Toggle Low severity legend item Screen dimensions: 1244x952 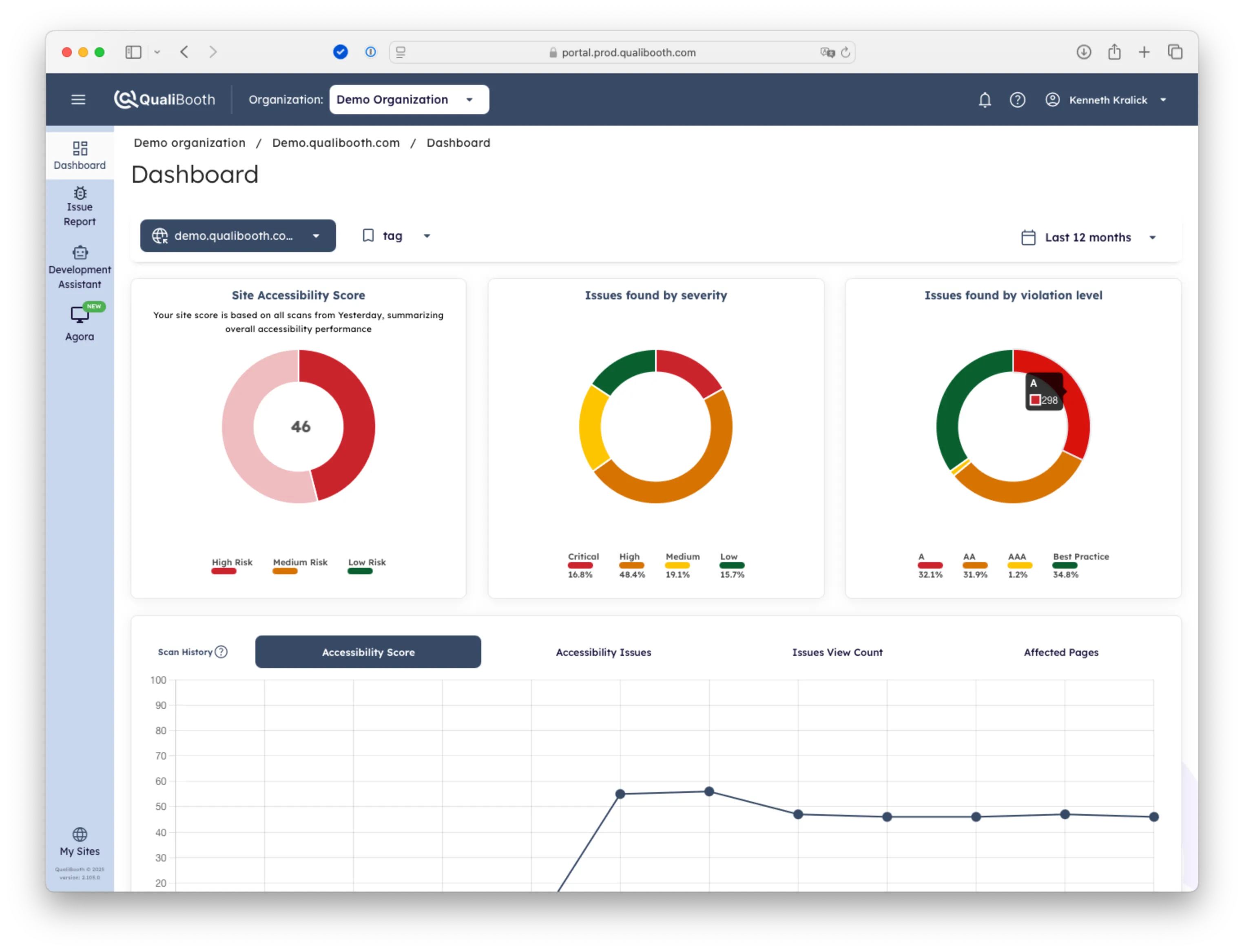pyautogui.click(x=733, y=567)
